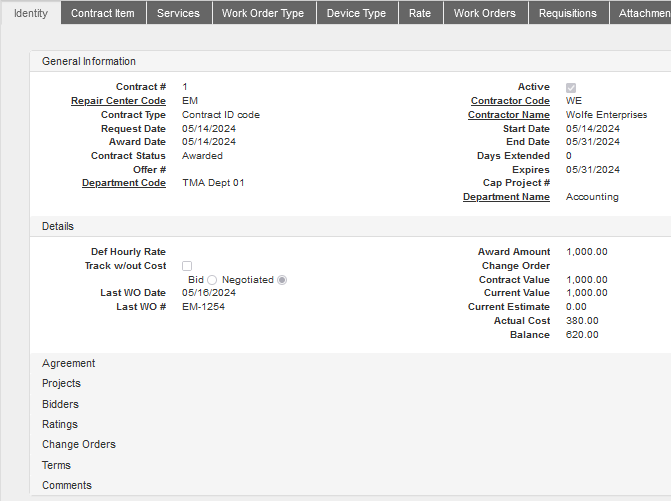Screen dimensions: 671x501
Task: Expand the Change Orders section
Action: tap(79, 444)
